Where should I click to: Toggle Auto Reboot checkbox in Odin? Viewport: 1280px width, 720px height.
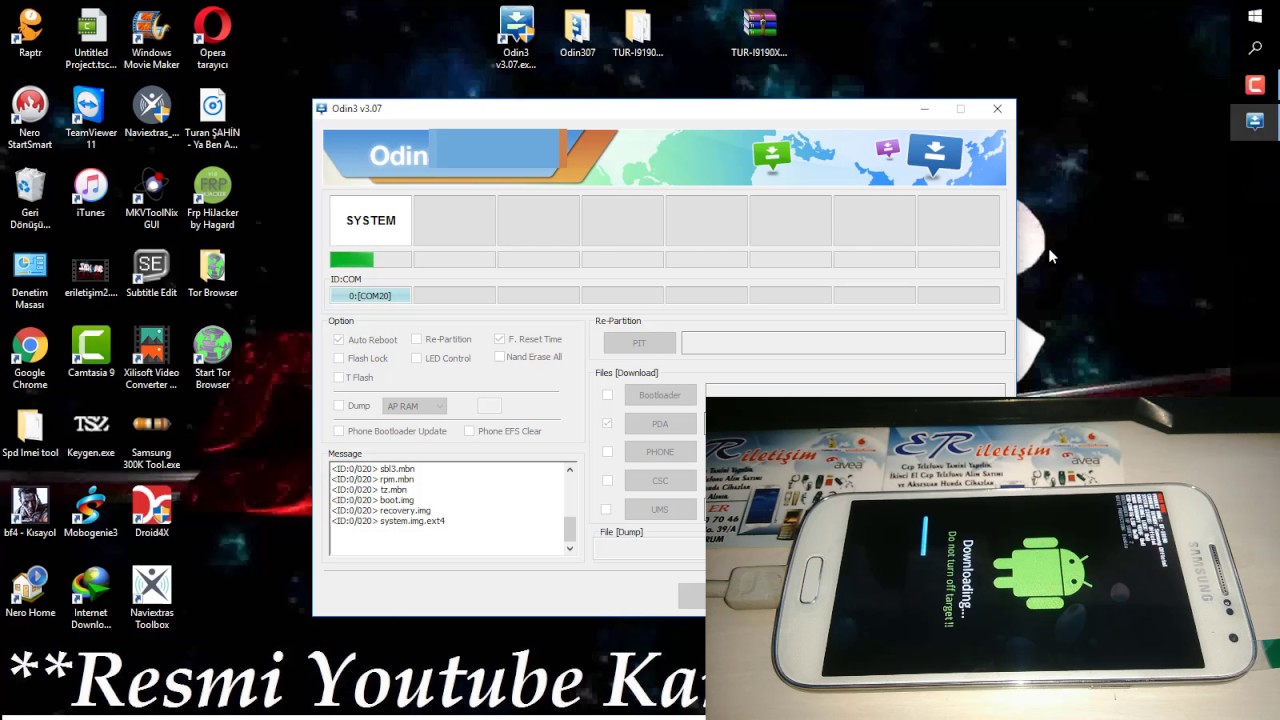[339, 340]
